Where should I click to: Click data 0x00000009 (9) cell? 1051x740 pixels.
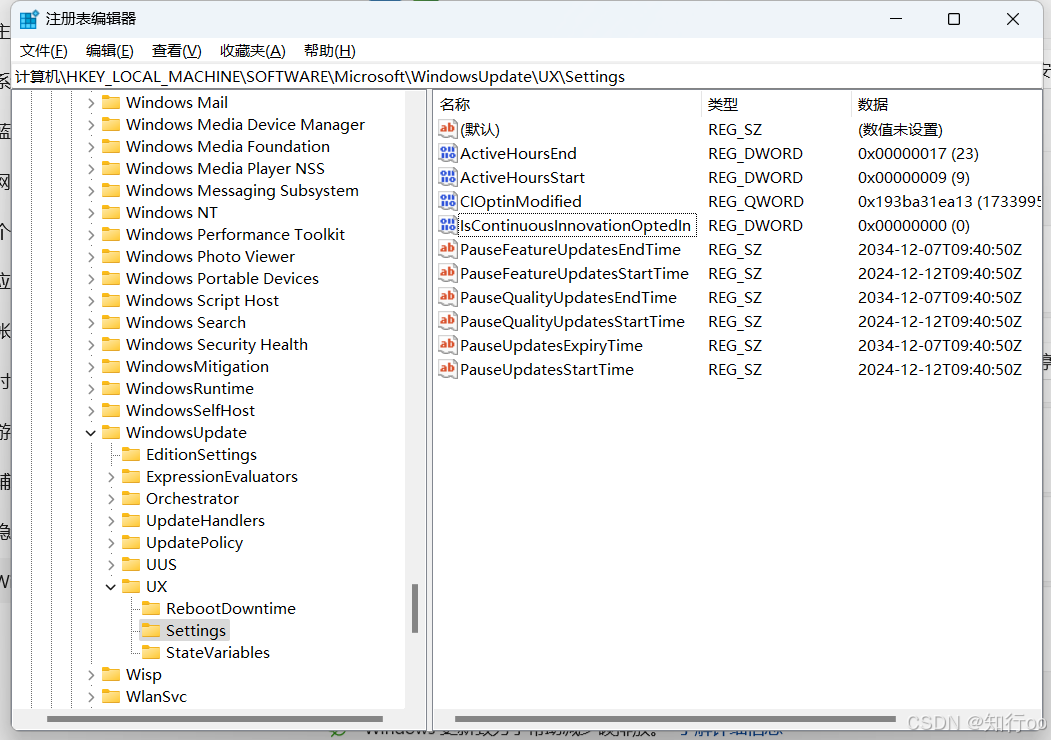914,178
